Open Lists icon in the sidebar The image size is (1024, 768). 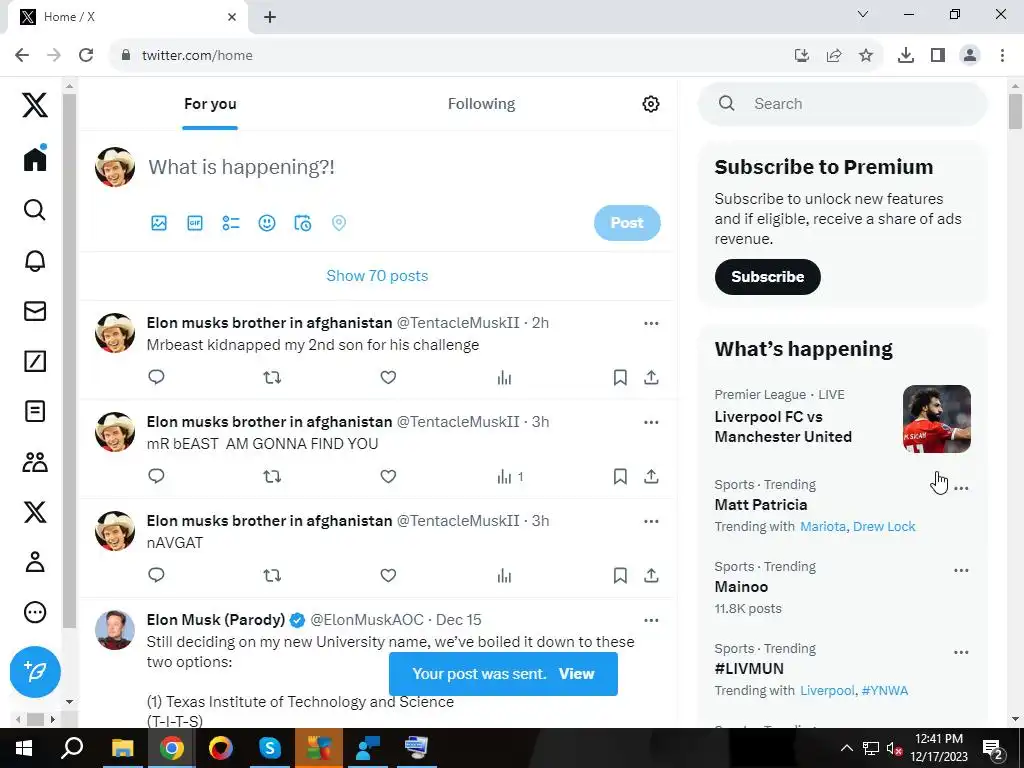[x=35, y=411]
